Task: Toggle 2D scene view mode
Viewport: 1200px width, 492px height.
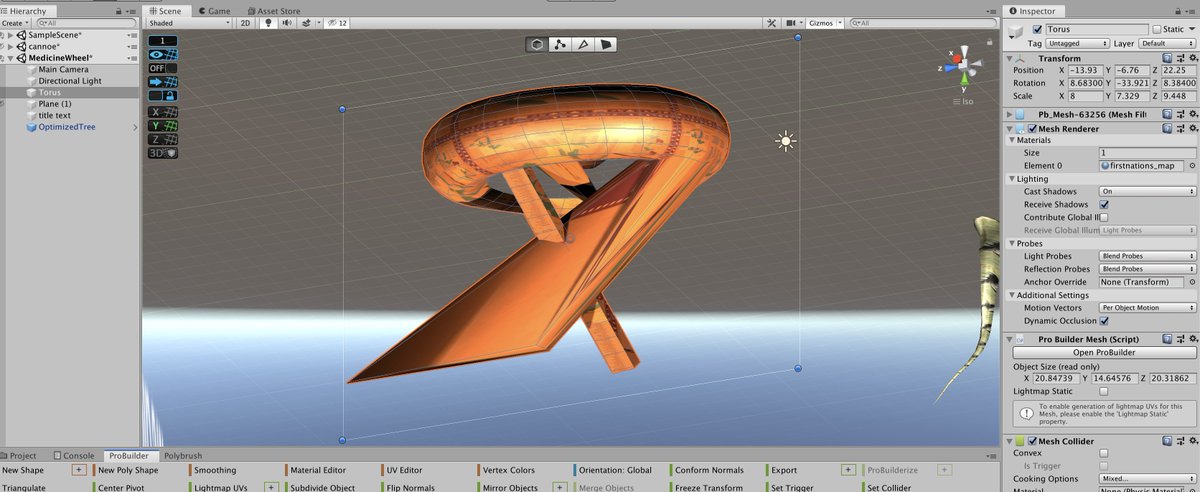Action: pos(245,22)
